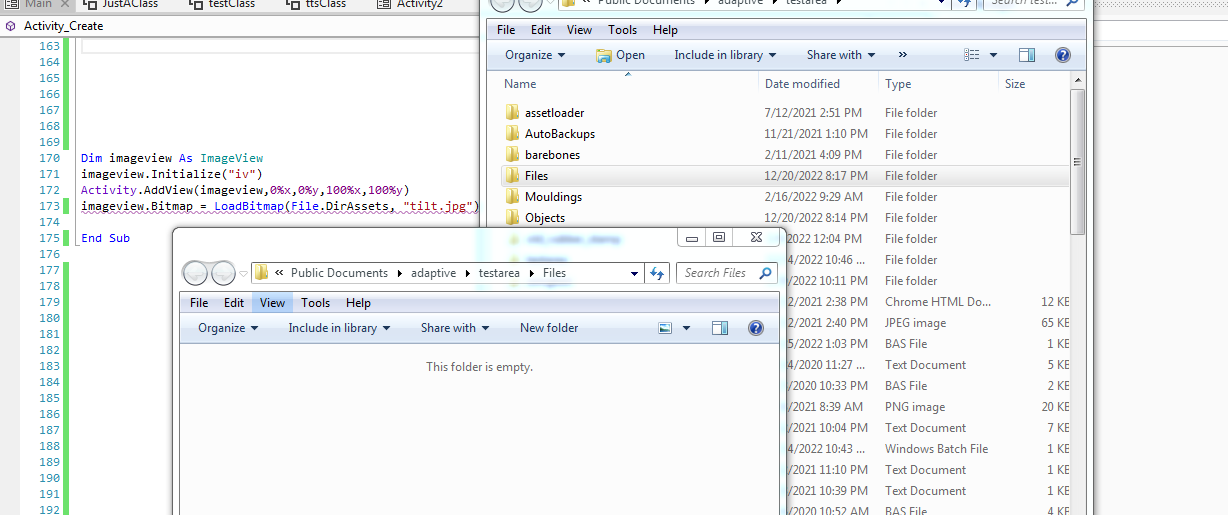Open the Share with dropdown in the testarea window
This screenshot has width=1228, height=515.
click(x=841, y=55)
